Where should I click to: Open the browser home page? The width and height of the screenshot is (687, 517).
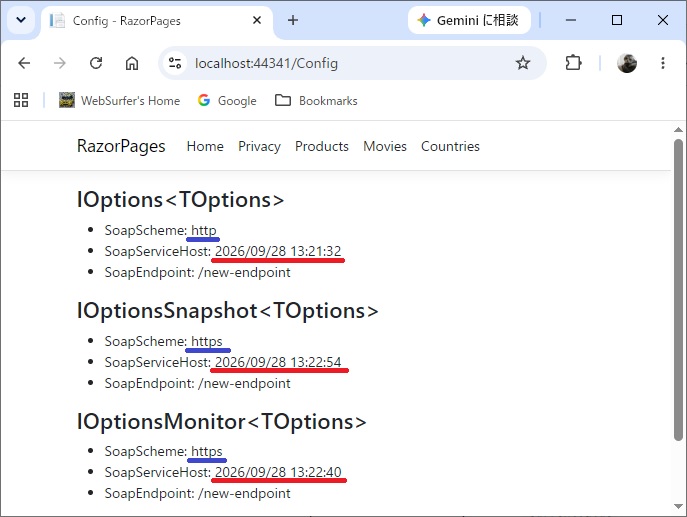tap(132, 63)
